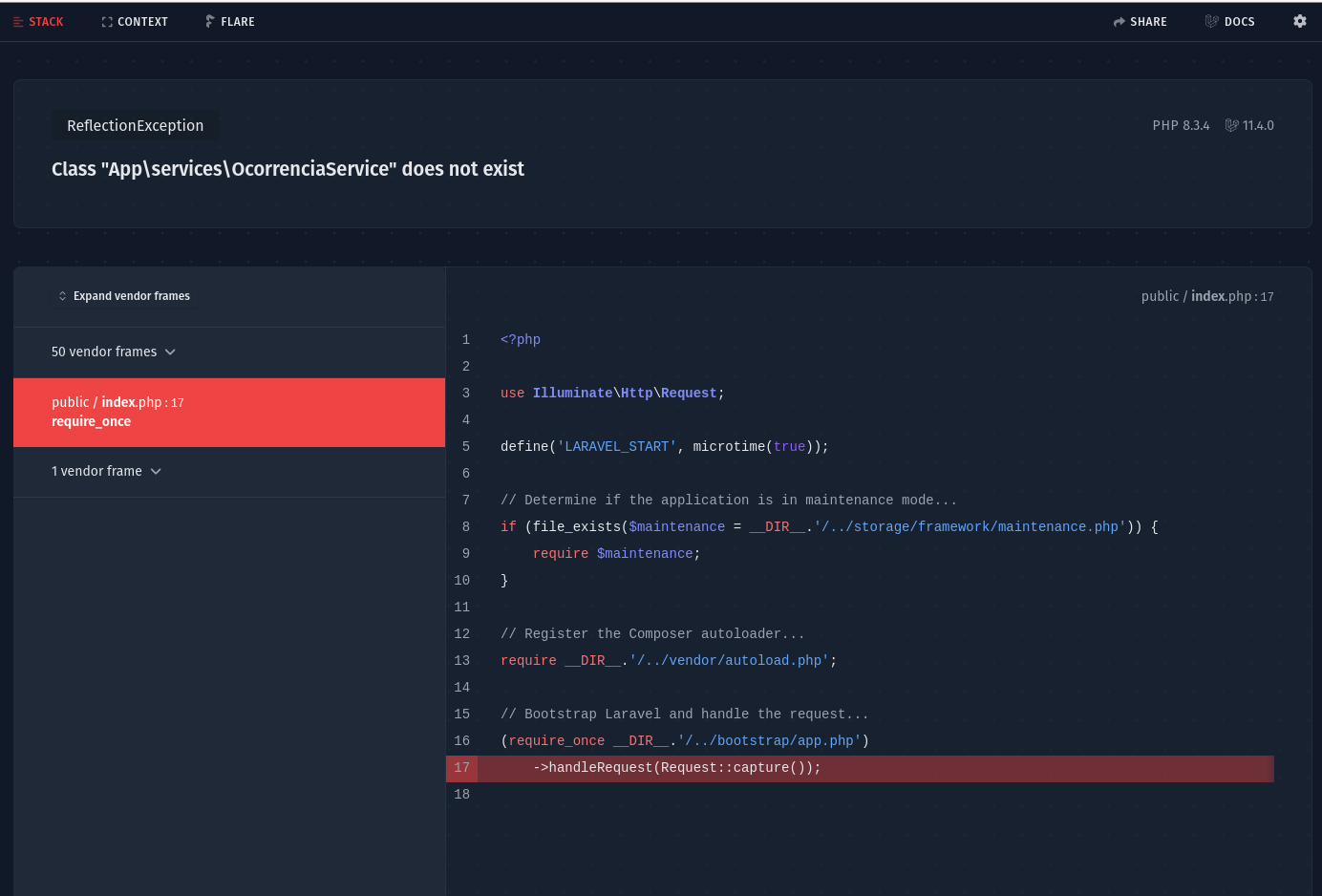Click the require_once bootstrap/app.php line
Screen dimensions: 1322x896
[x=685, y=741]
